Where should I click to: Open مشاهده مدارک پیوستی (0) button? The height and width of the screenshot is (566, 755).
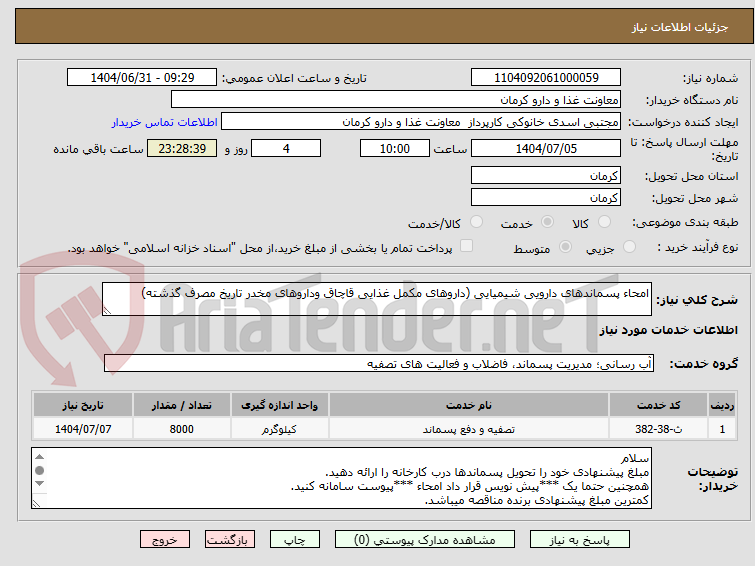tap(424, 540)
